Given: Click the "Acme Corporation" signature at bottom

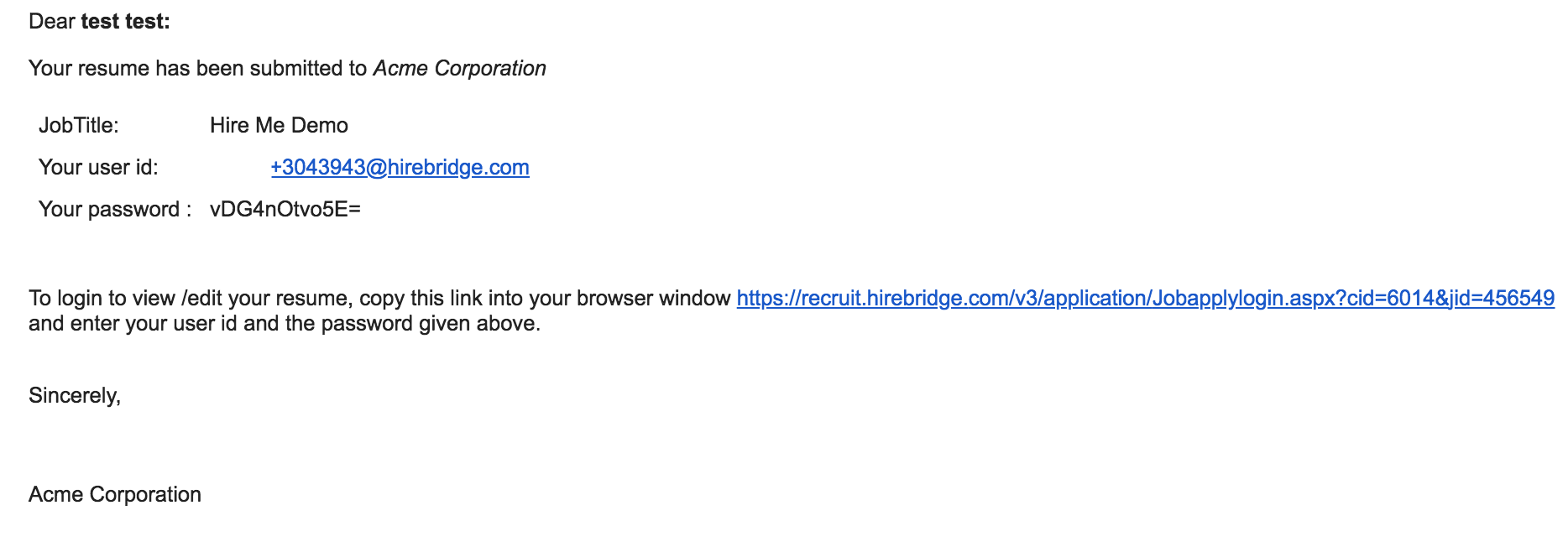Looking at the screenshot, I should 115,495.
